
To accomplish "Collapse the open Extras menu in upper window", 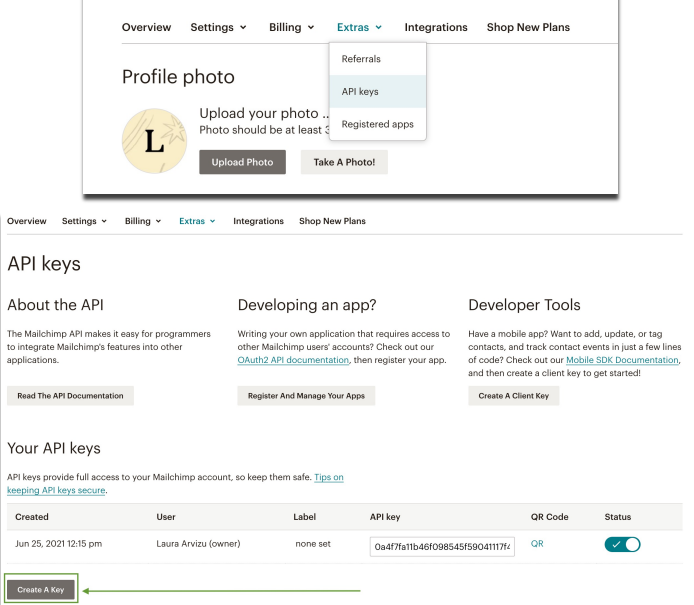I will click(x=359, y=27).
